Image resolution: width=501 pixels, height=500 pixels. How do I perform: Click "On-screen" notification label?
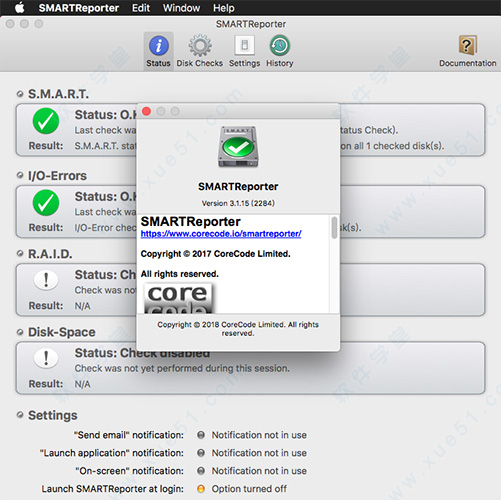coord(129,471)
